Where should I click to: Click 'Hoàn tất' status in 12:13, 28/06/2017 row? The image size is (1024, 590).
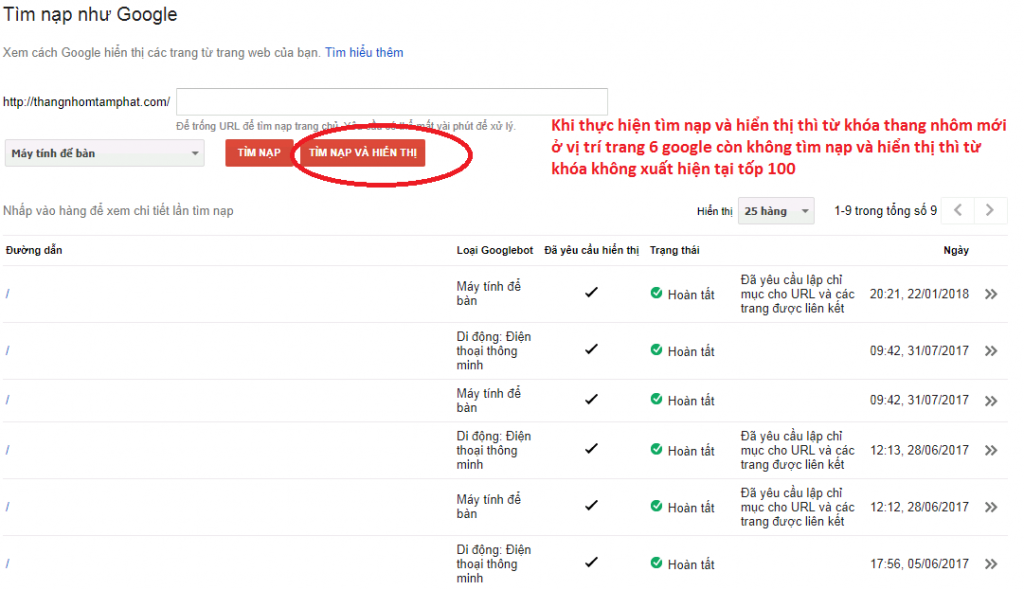[x=691, y=451]
